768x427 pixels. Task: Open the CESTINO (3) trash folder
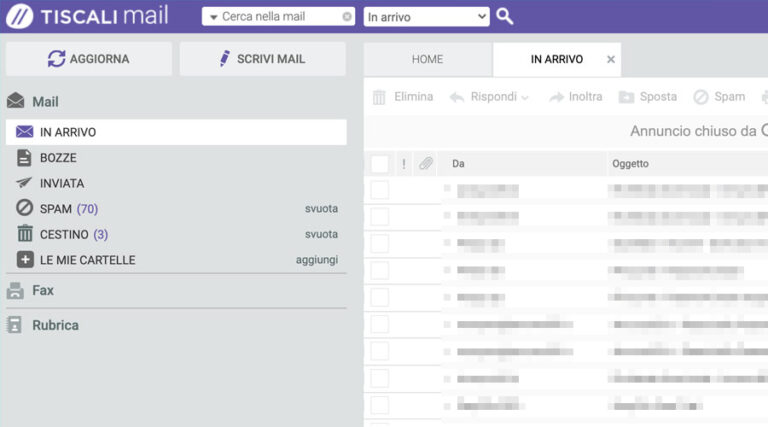(73, 234)
